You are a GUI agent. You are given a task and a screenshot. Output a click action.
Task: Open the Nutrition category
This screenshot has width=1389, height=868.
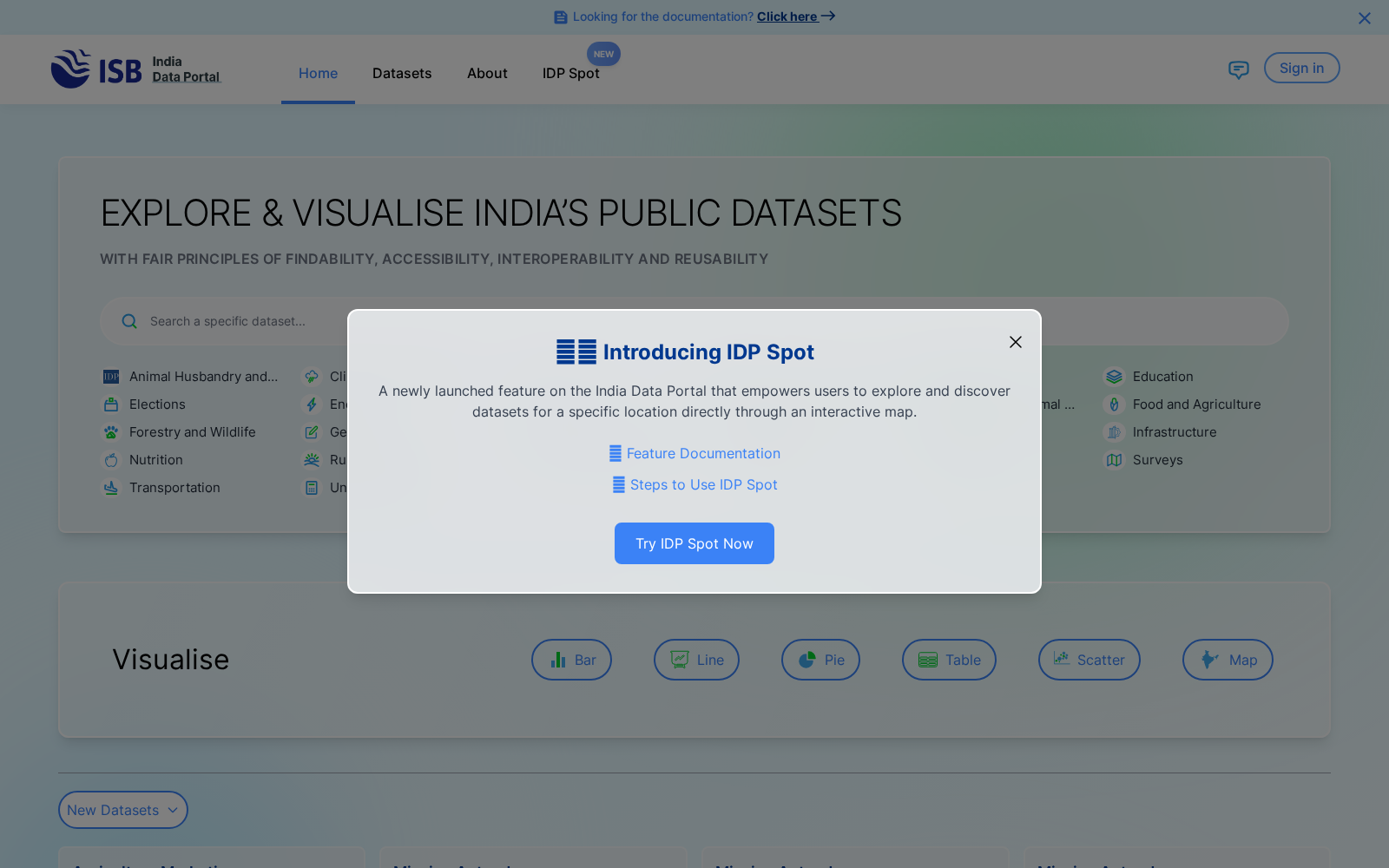(156, 460)
